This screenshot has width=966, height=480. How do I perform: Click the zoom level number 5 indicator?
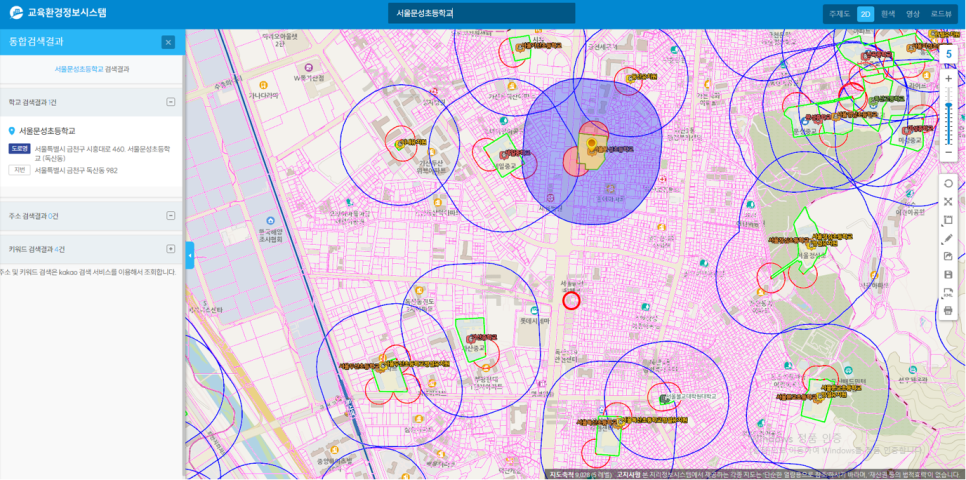pyautogui.click(x=949, y=54)
